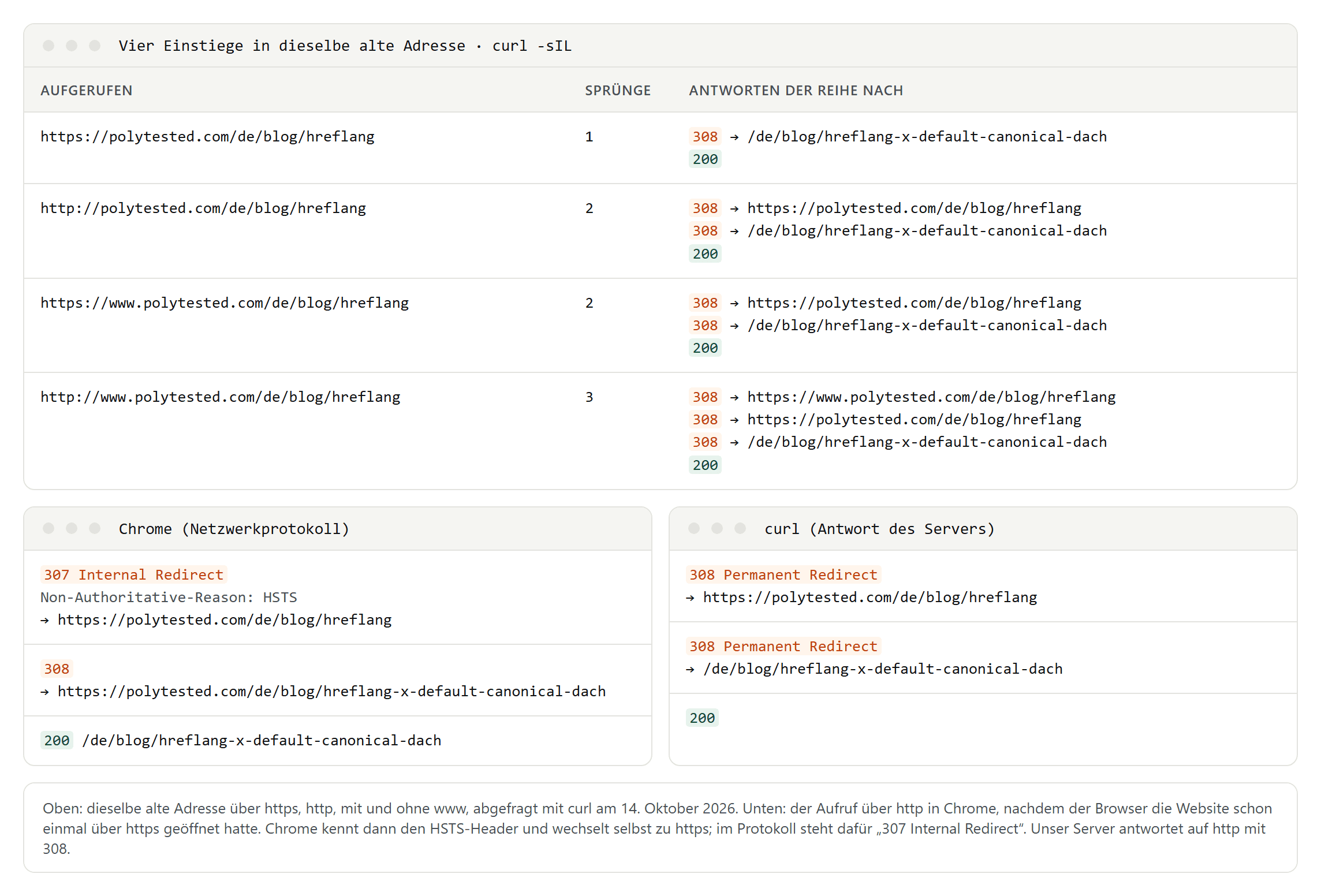Click the 200 badge in the https://www.polytested.com row
1321x896 pixels.
pyautogui.click(x=705, y=348)
